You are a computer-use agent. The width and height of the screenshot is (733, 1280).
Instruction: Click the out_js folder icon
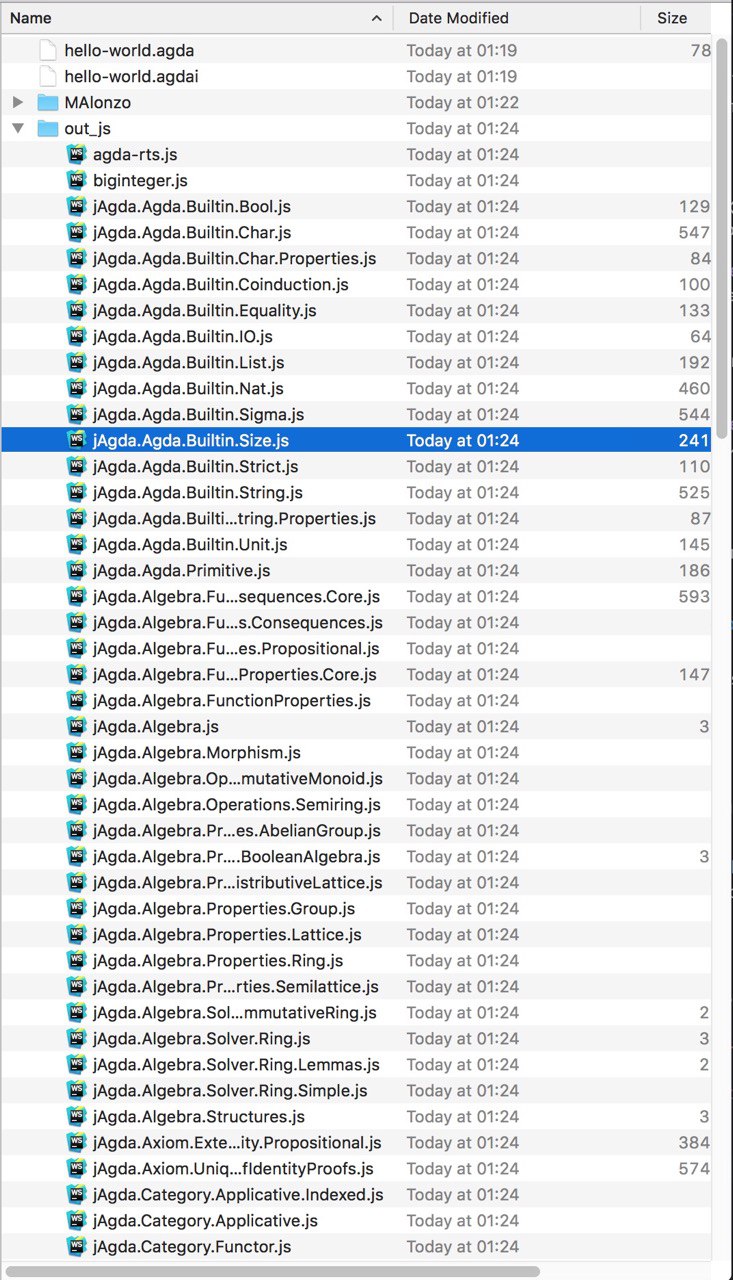[47, 128]
